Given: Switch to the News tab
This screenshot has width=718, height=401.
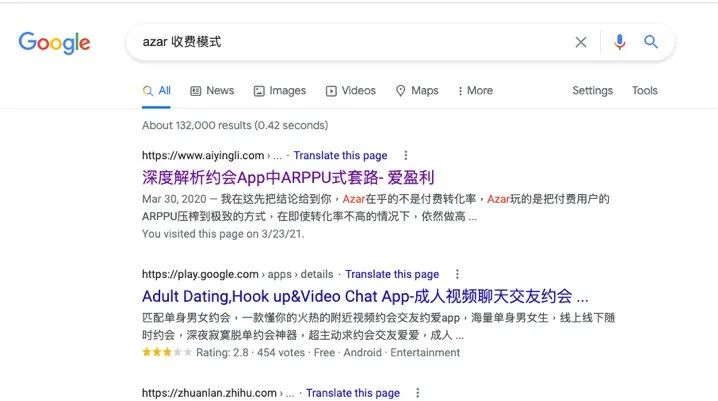Looking at the screenshot, I should [212, 91].
